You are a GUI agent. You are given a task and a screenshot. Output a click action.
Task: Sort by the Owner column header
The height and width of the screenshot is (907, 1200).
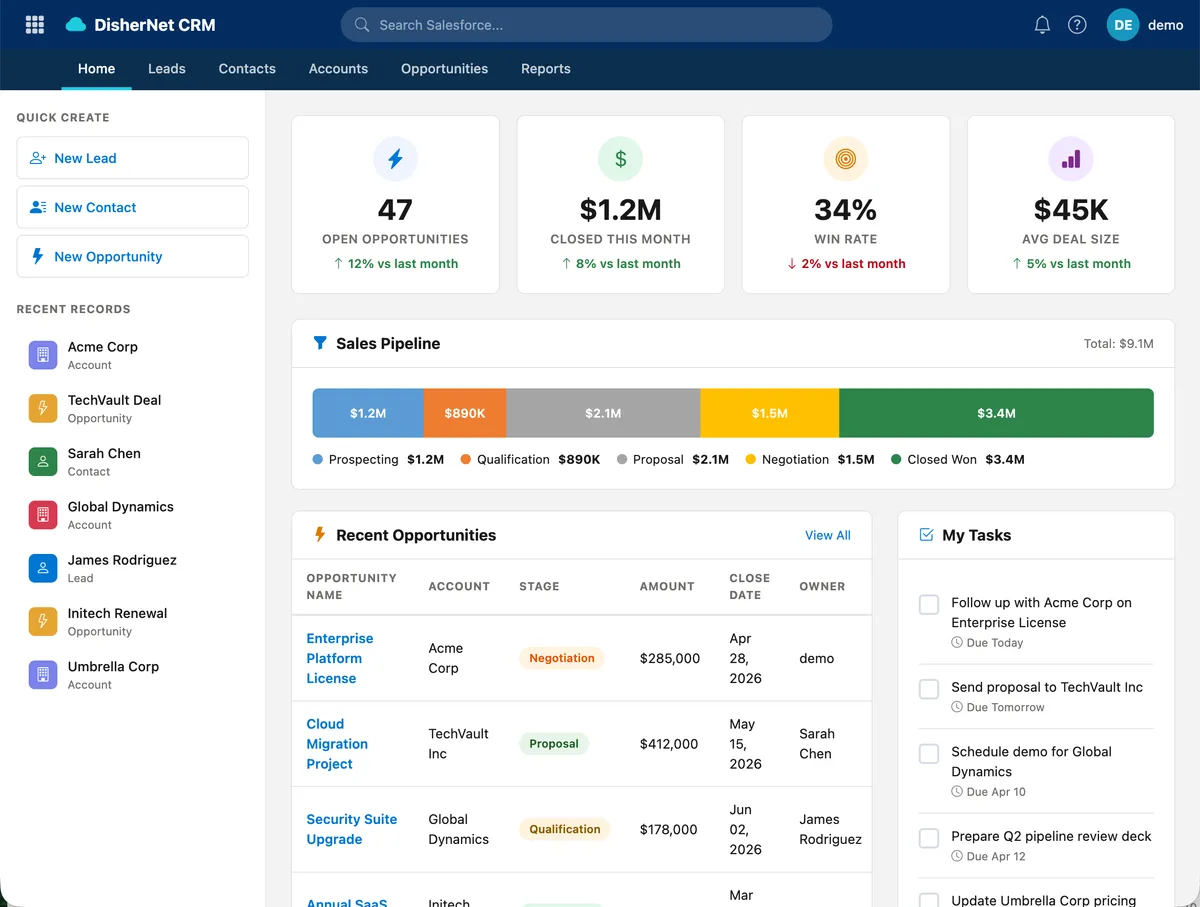(x=822, y=586)
